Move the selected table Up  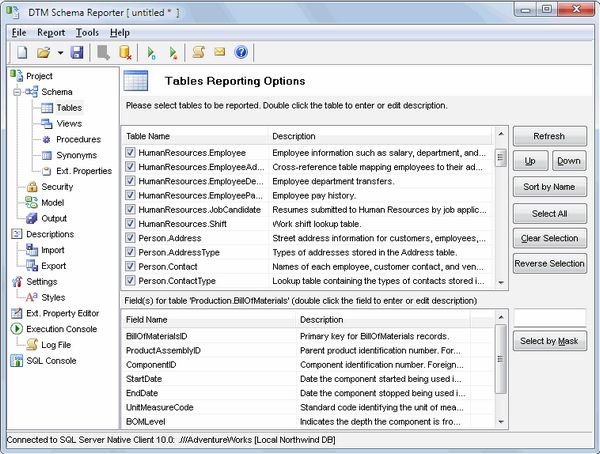(530, 161)
